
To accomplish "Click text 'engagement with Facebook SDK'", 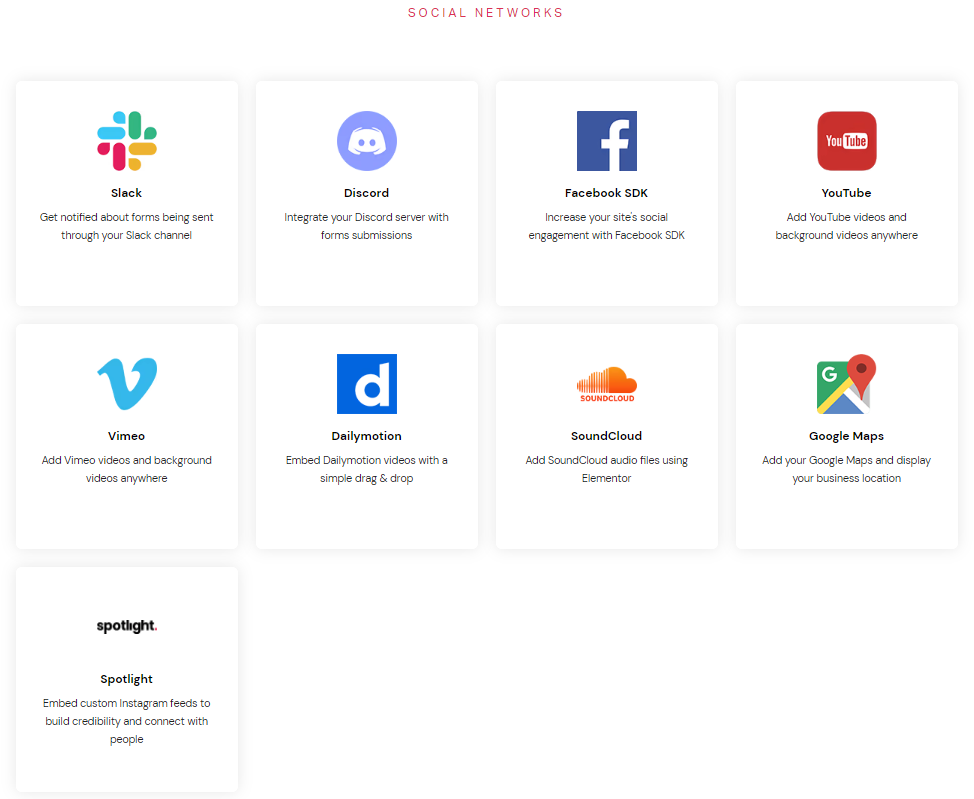I will (x=606, y=235).
